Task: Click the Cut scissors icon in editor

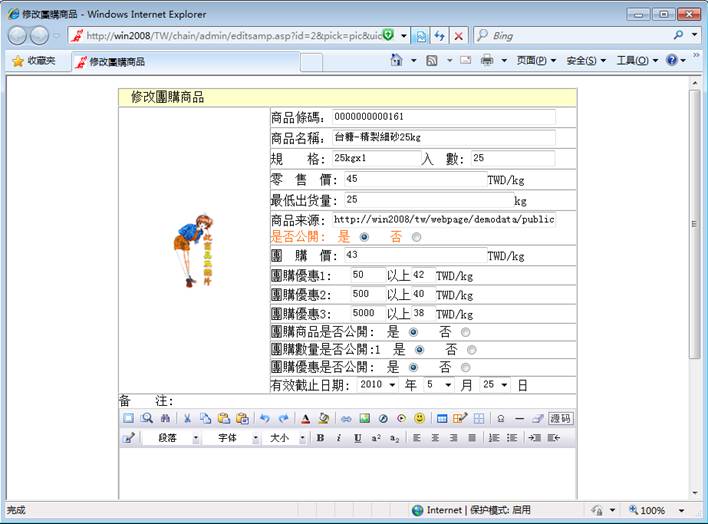Action: coord(189,418)
